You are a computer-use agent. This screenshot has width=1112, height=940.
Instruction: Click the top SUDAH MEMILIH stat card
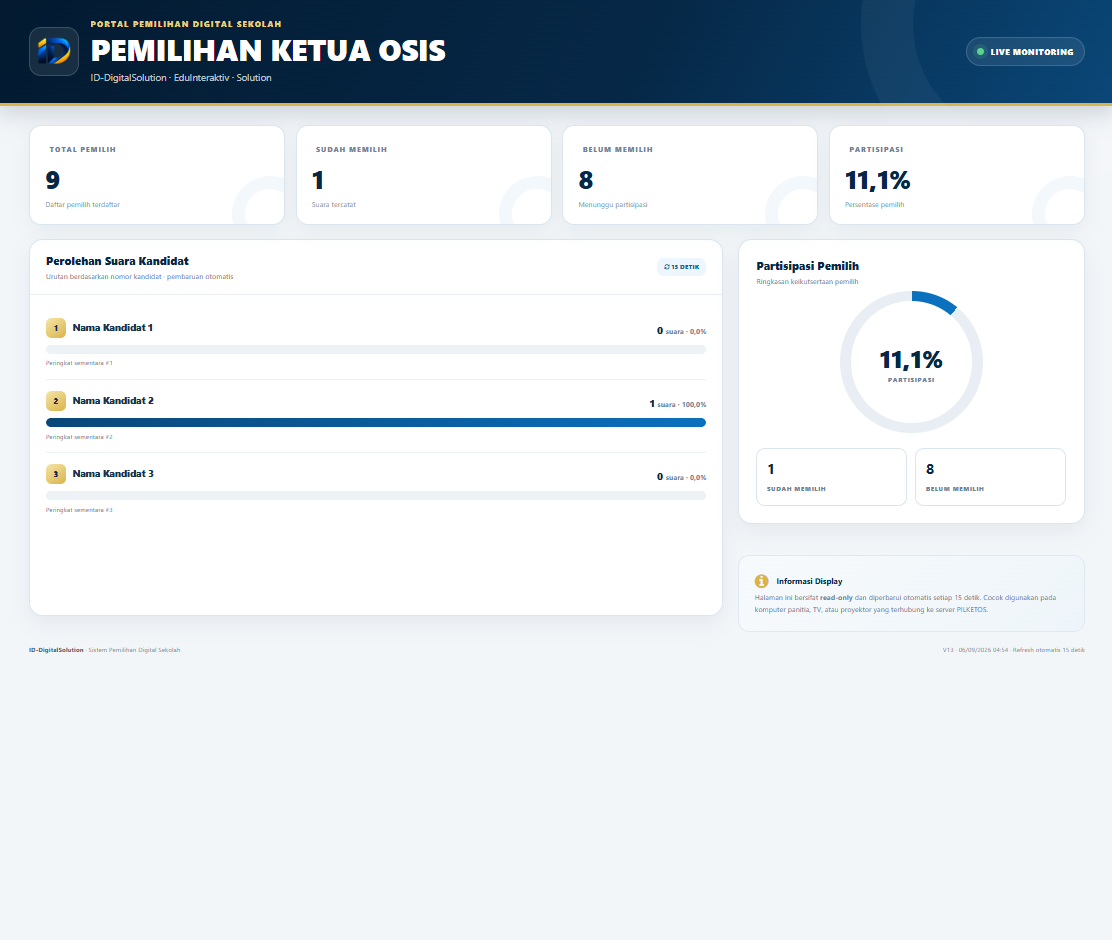pyautogui.click(x=423, y=175)
